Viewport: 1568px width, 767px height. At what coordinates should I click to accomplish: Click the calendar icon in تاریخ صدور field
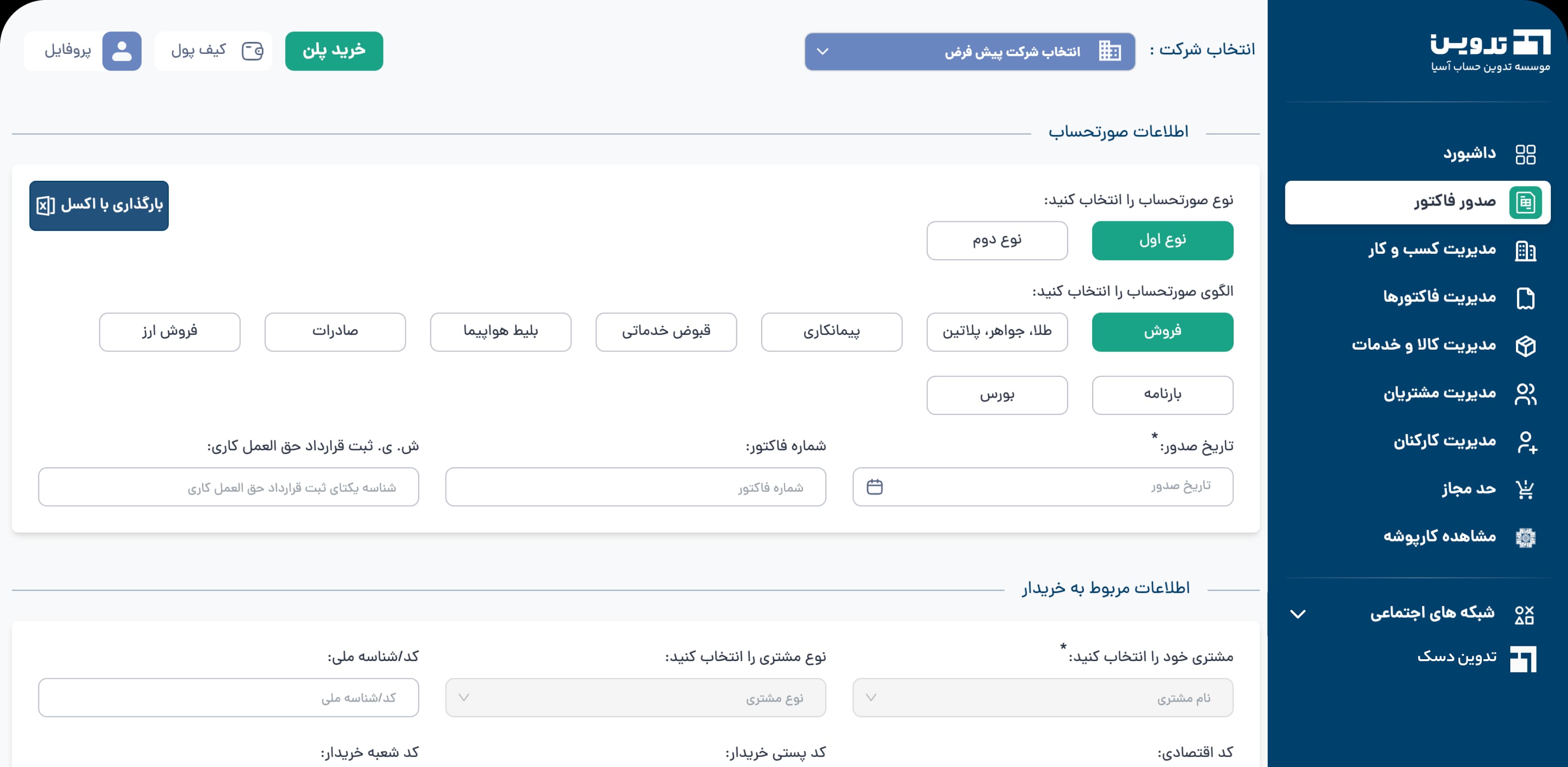pos(874,487)
